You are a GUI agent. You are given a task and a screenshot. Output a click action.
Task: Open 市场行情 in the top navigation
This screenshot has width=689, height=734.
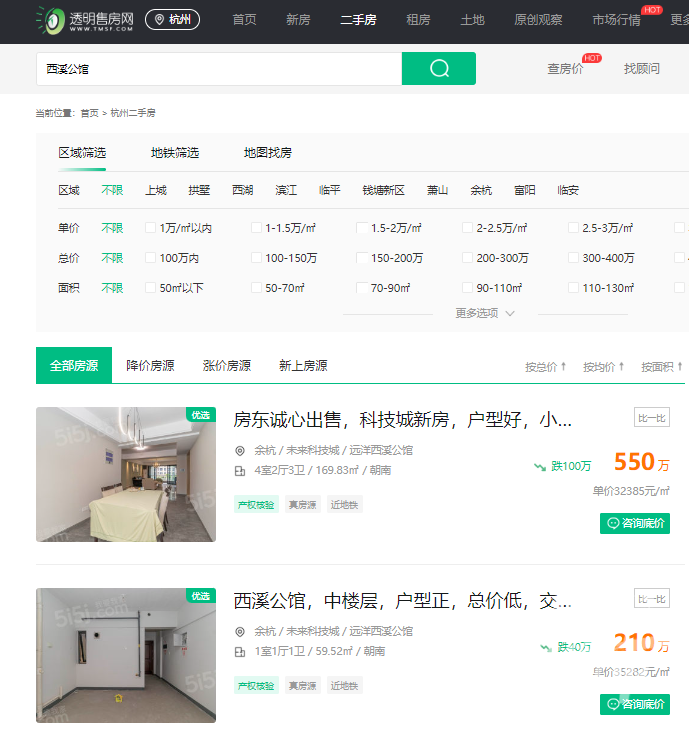(616, 20)
